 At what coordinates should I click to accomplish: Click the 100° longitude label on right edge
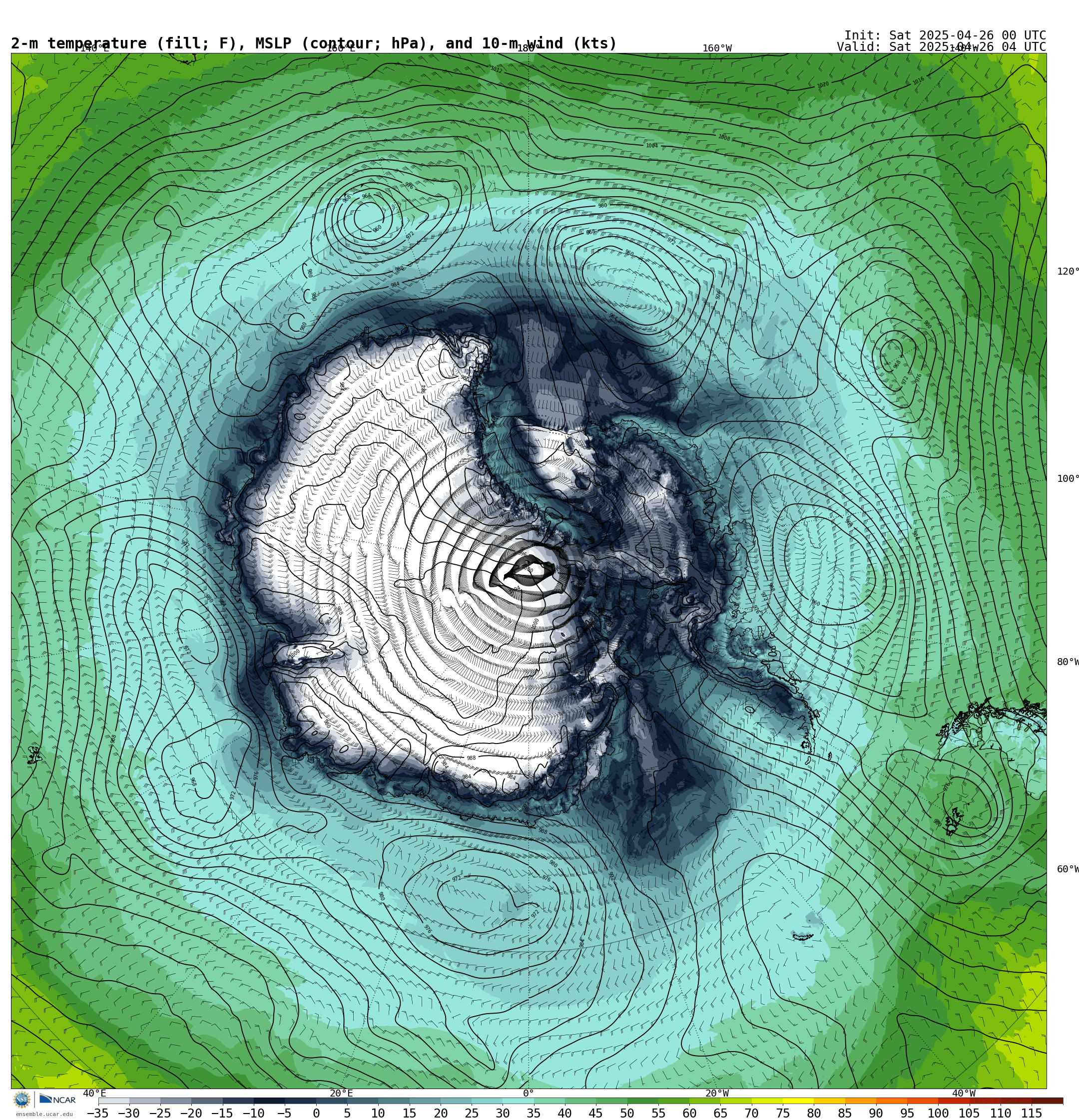point(1068,479)
